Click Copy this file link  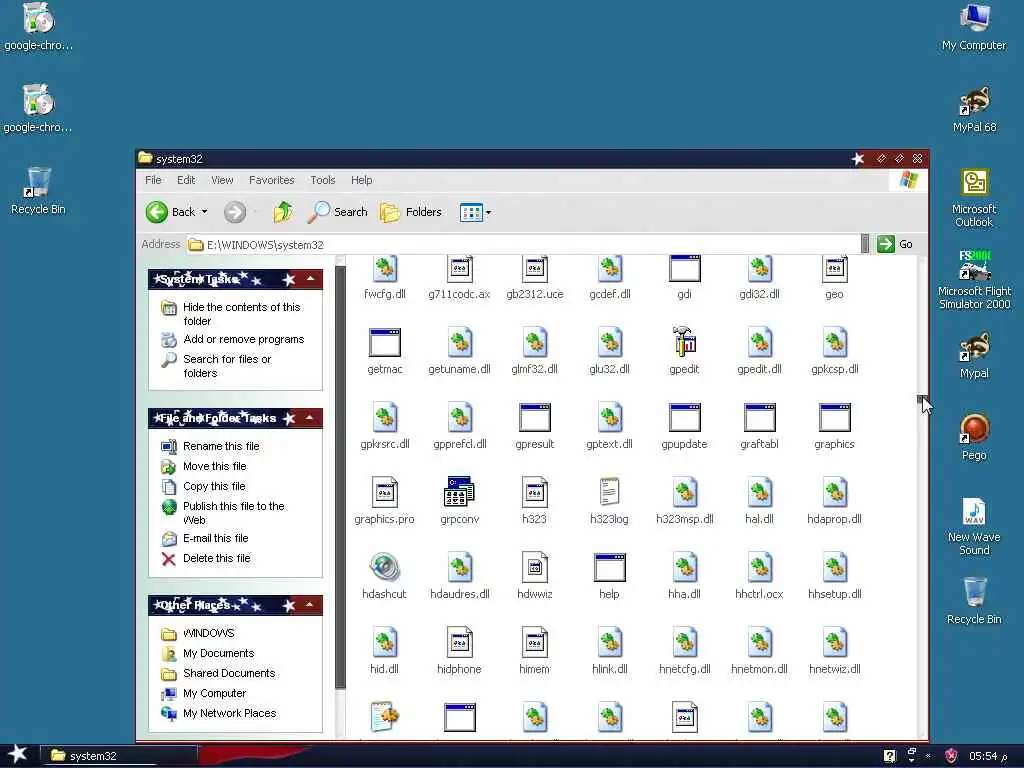click(x=214, y=487)
